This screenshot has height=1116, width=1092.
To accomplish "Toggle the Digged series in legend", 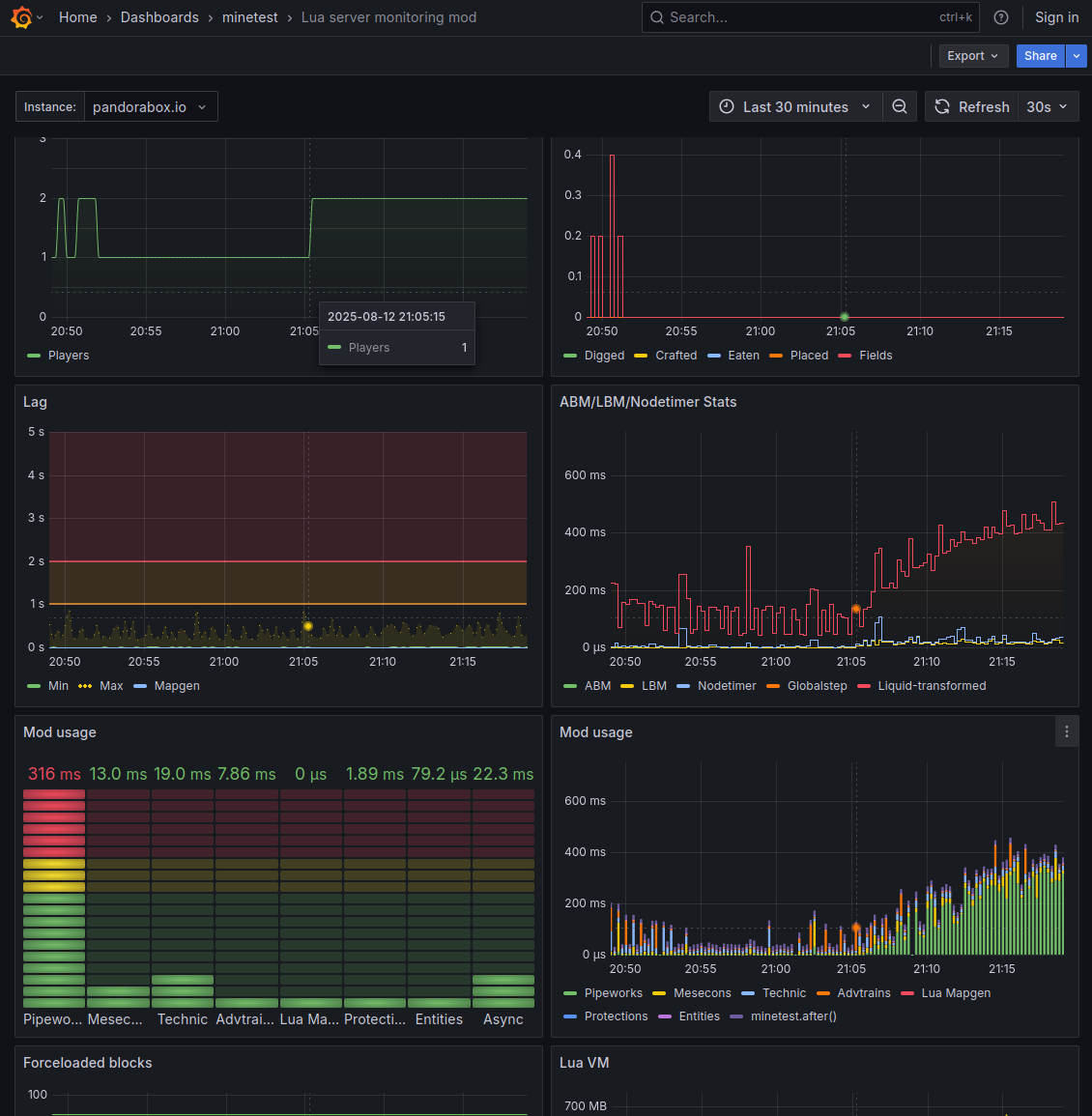I will coord(604,356).
